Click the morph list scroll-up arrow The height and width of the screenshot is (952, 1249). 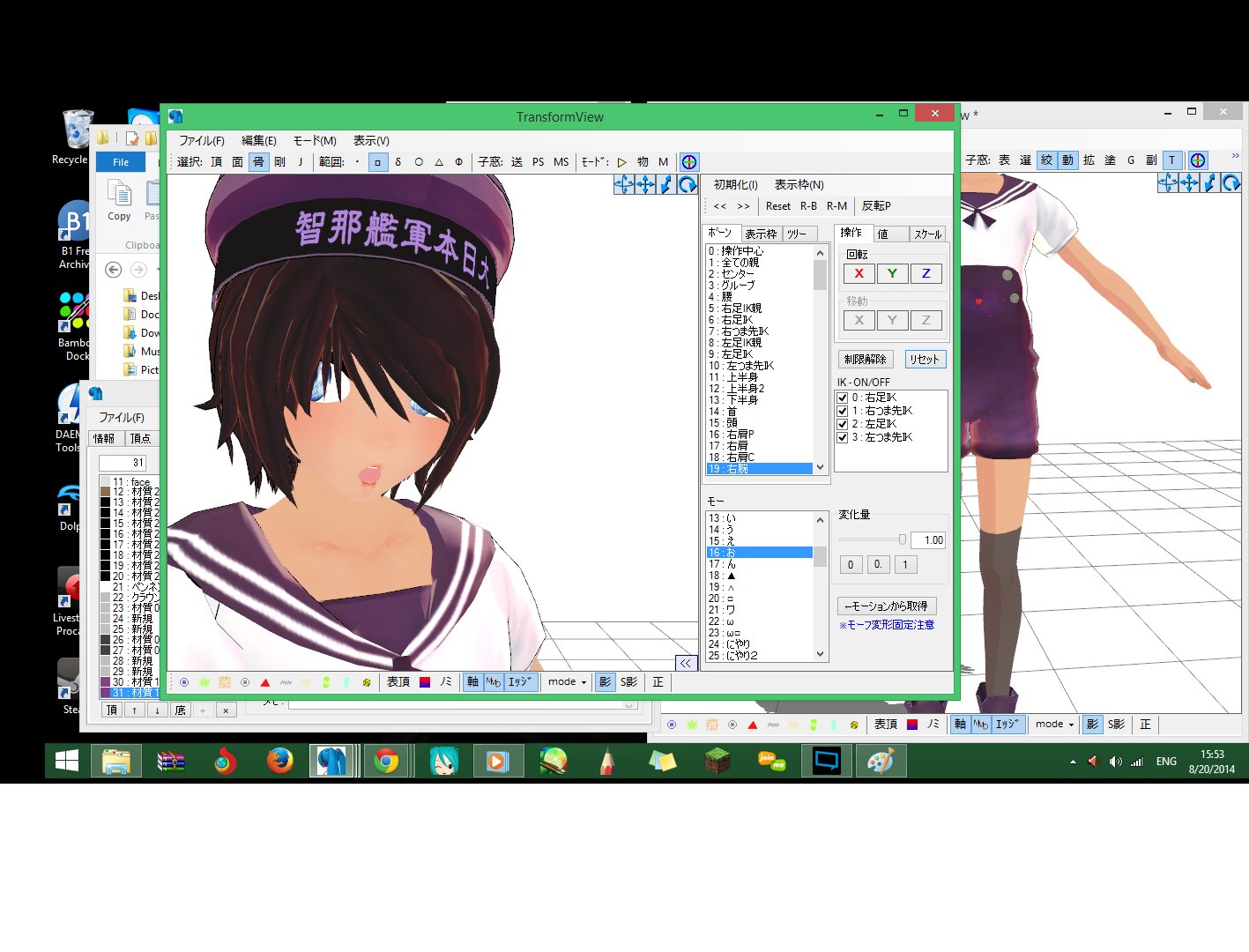821,520
